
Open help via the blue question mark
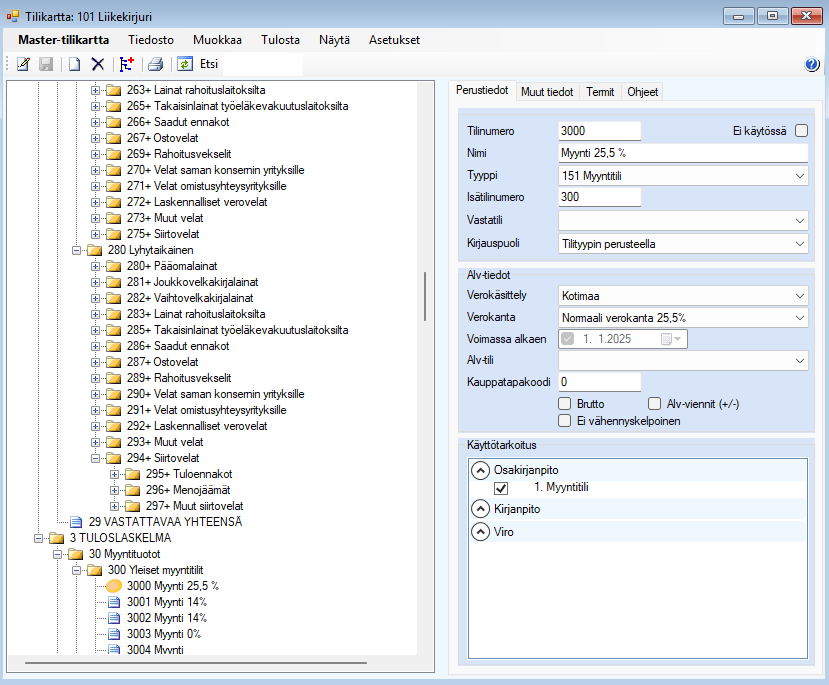(x=811, y=64)
